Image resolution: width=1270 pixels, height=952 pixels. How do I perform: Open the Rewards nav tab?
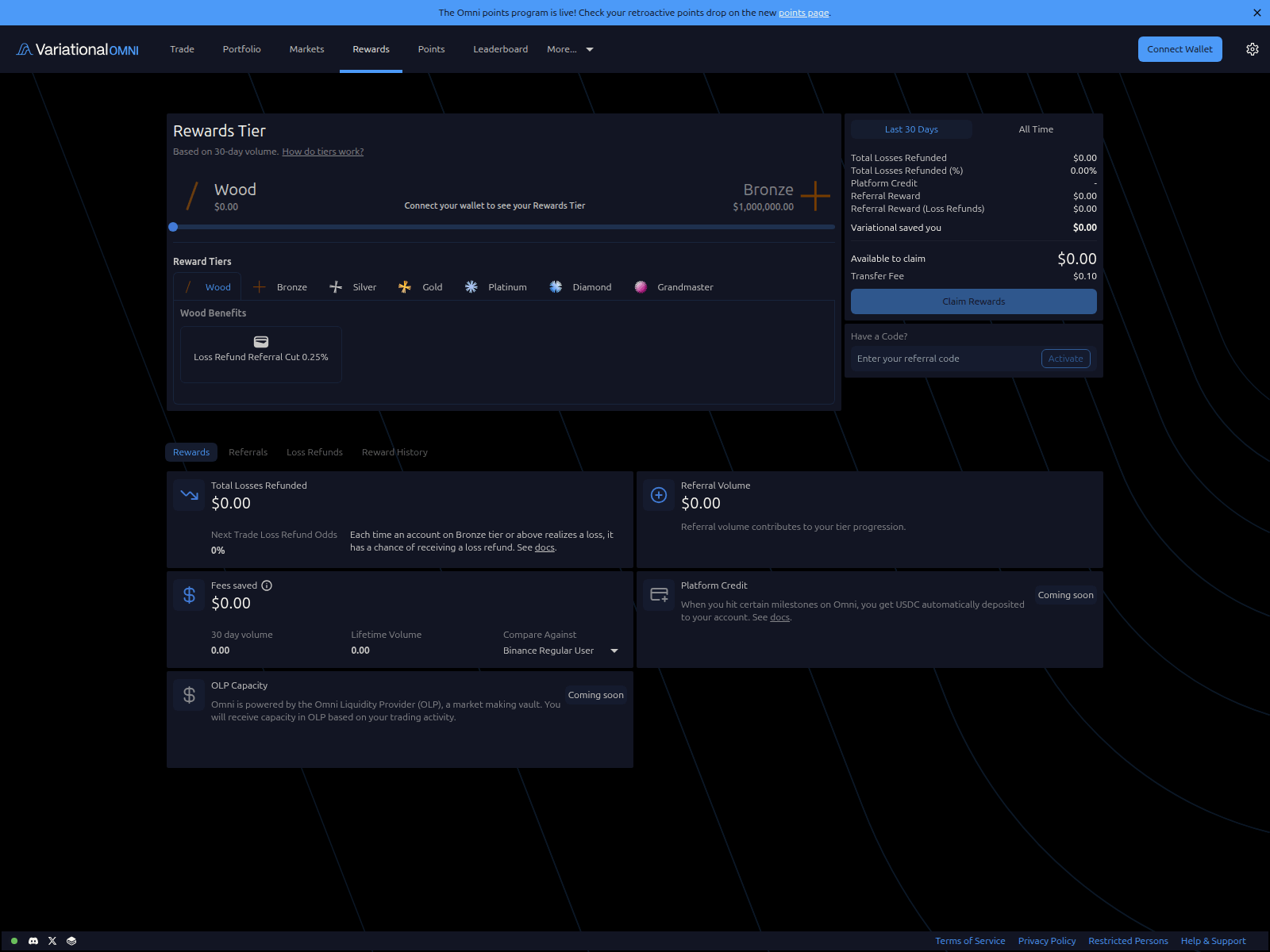tap(371, 49)
